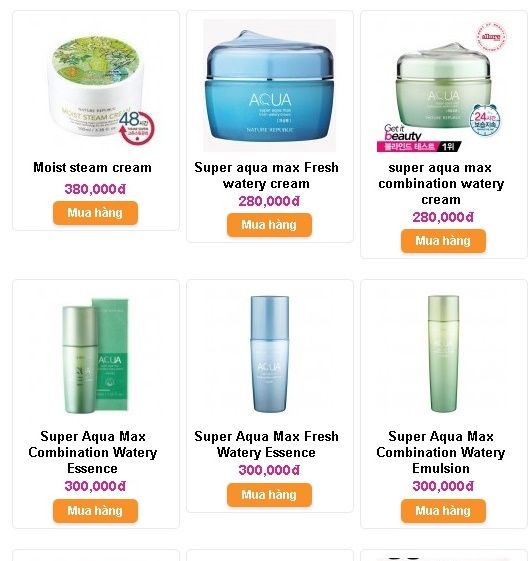
Task: Click the 380,000đ price of Moist steam cream
Action: point(95,189)
